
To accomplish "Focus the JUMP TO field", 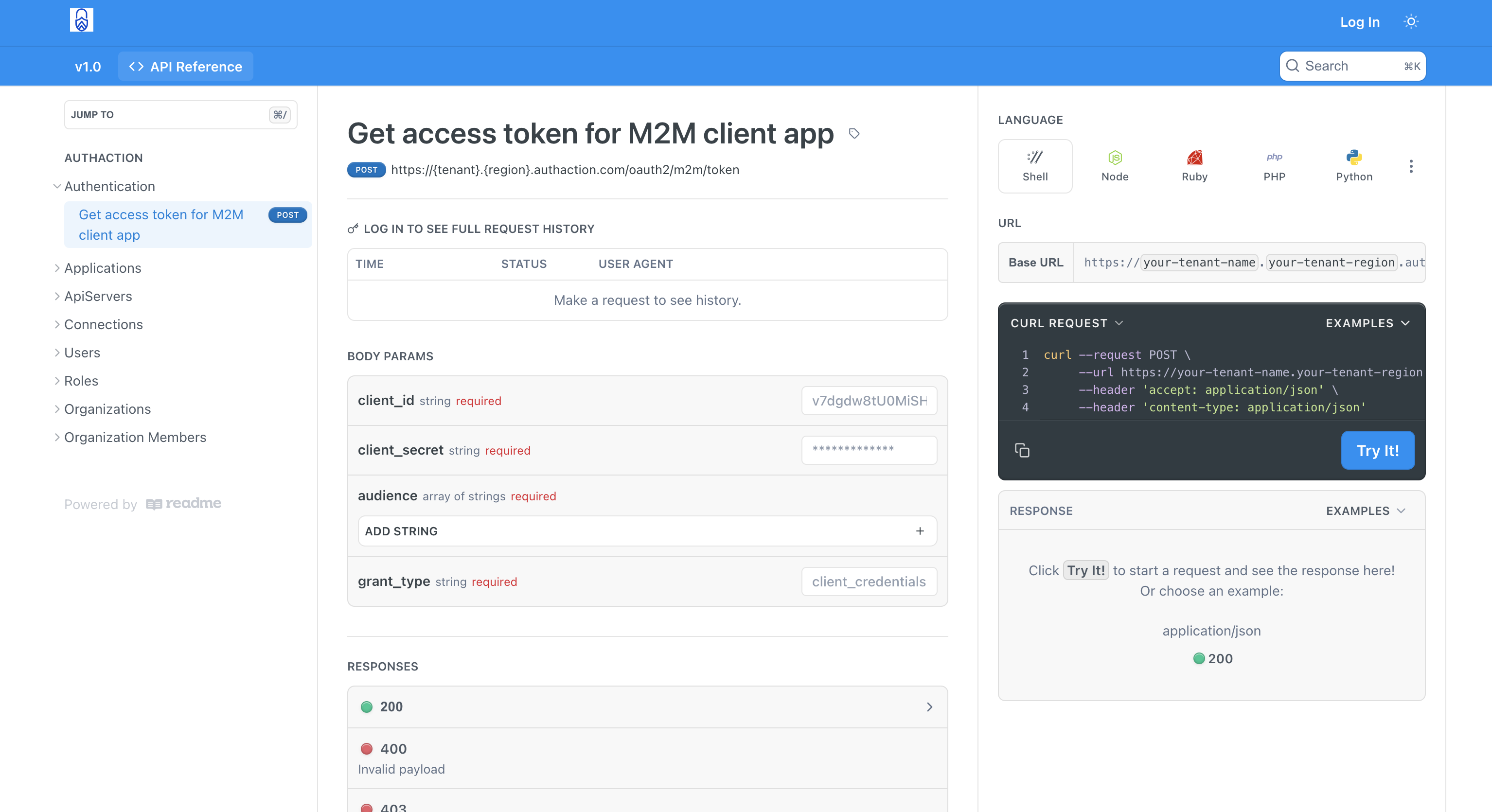I will [x=181, y=115].
